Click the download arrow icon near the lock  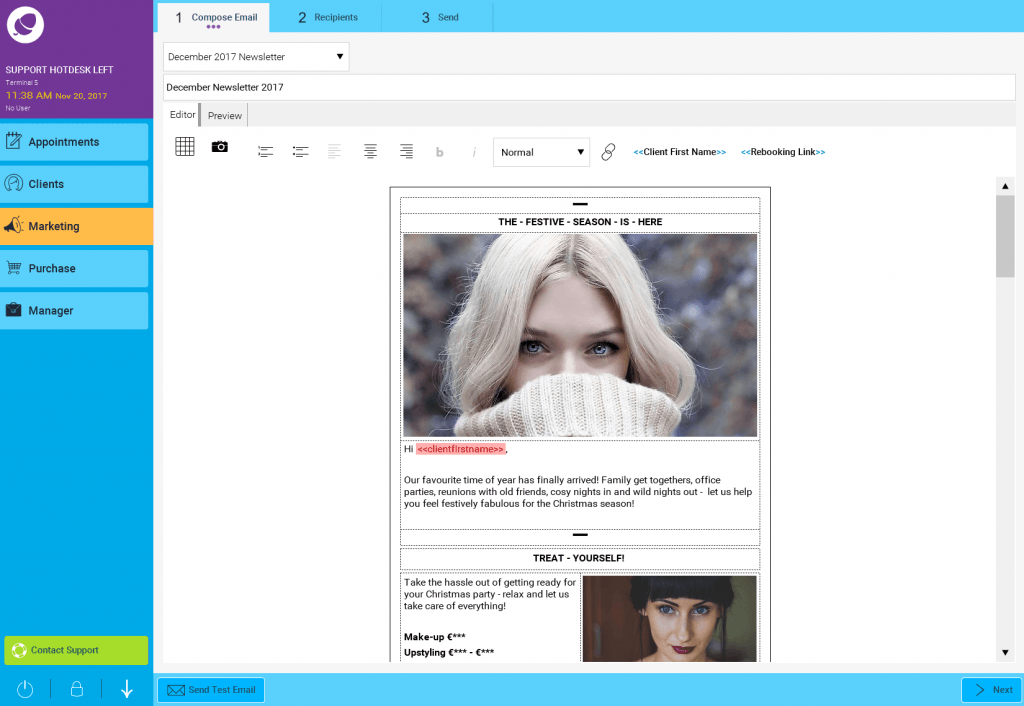pos(126,689)
